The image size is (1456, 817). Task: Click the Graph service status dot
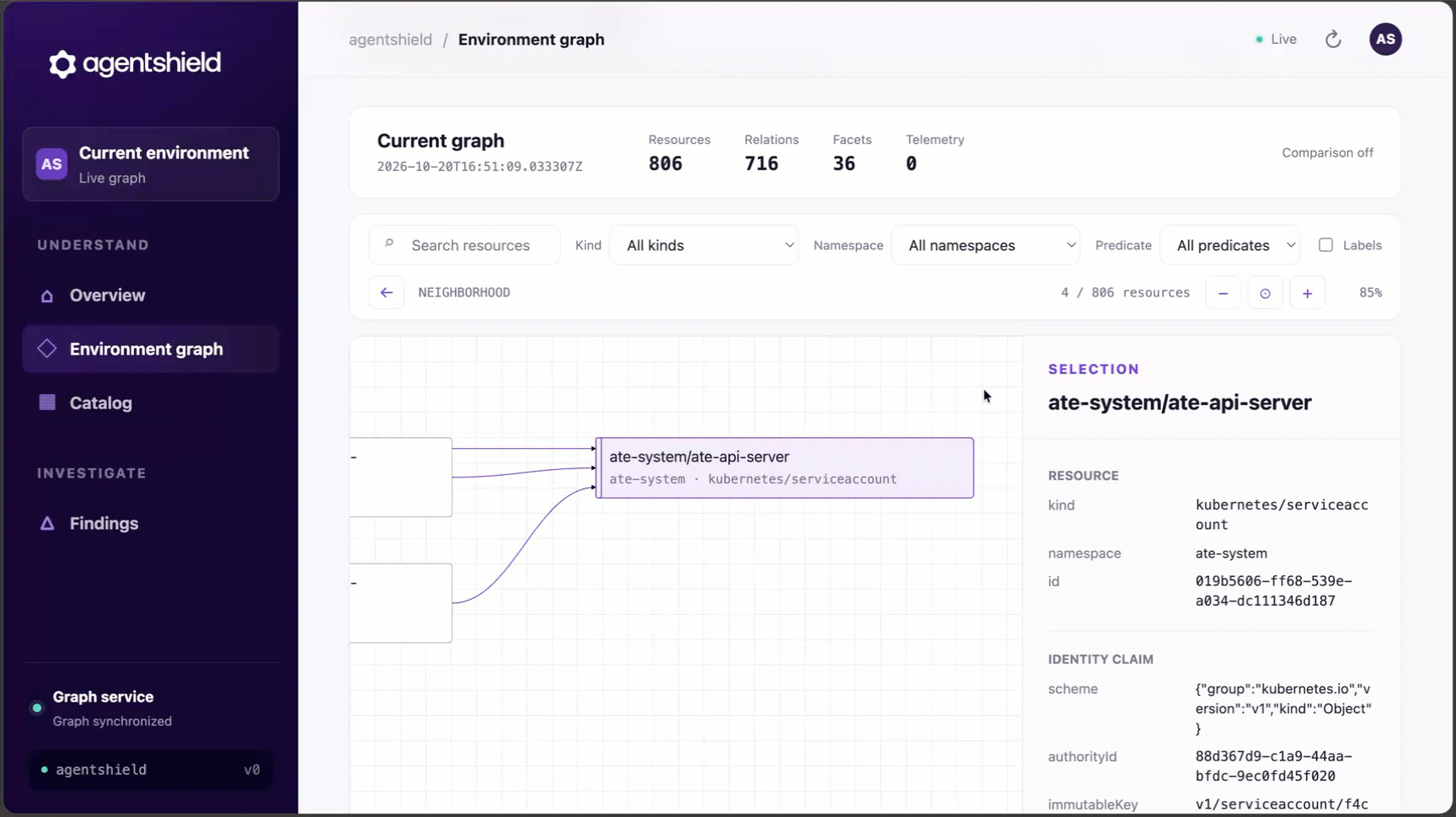37,708
